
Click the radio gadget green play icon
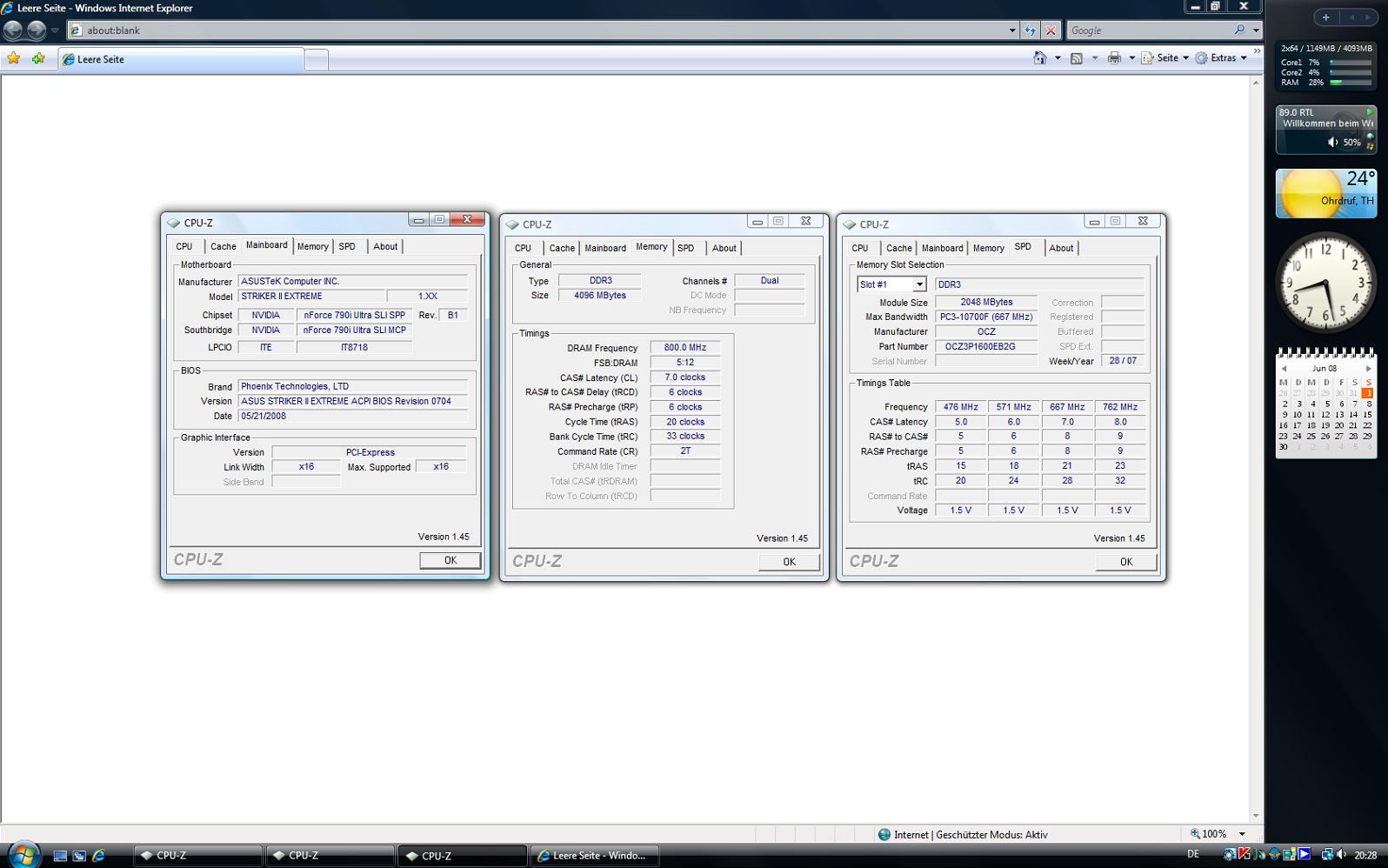pos(1369,112)
